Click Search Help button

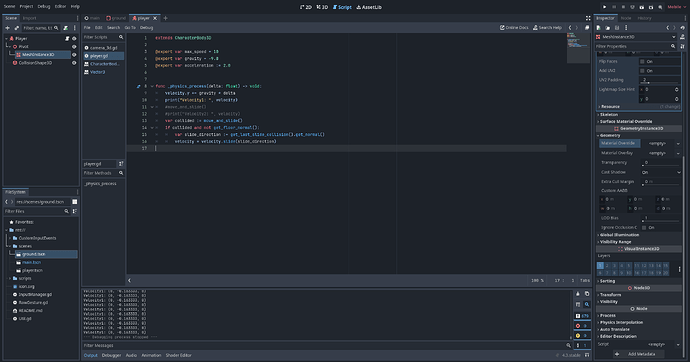click(547, 28)
